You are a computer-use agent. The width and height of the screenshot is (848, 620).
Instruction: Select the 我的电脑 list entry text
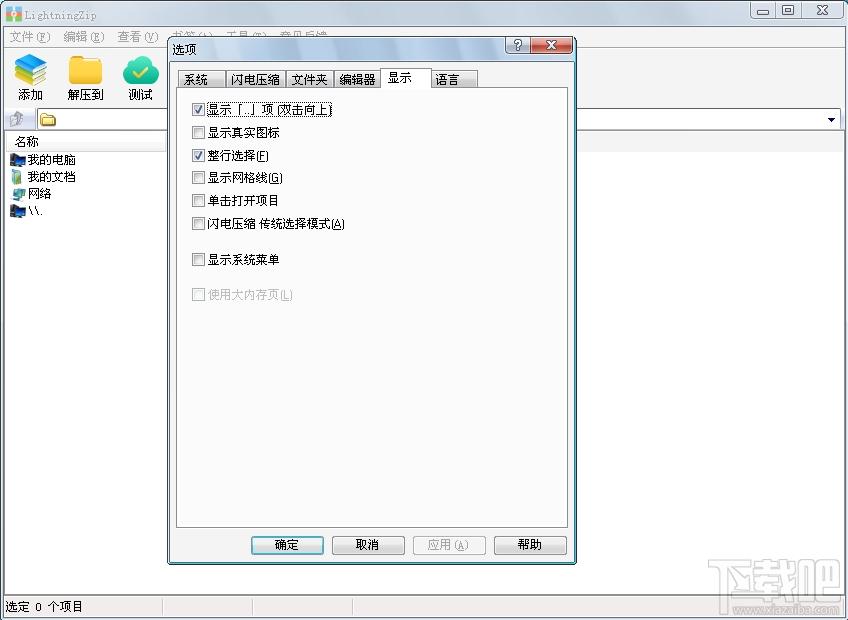[x=51, y=160]
